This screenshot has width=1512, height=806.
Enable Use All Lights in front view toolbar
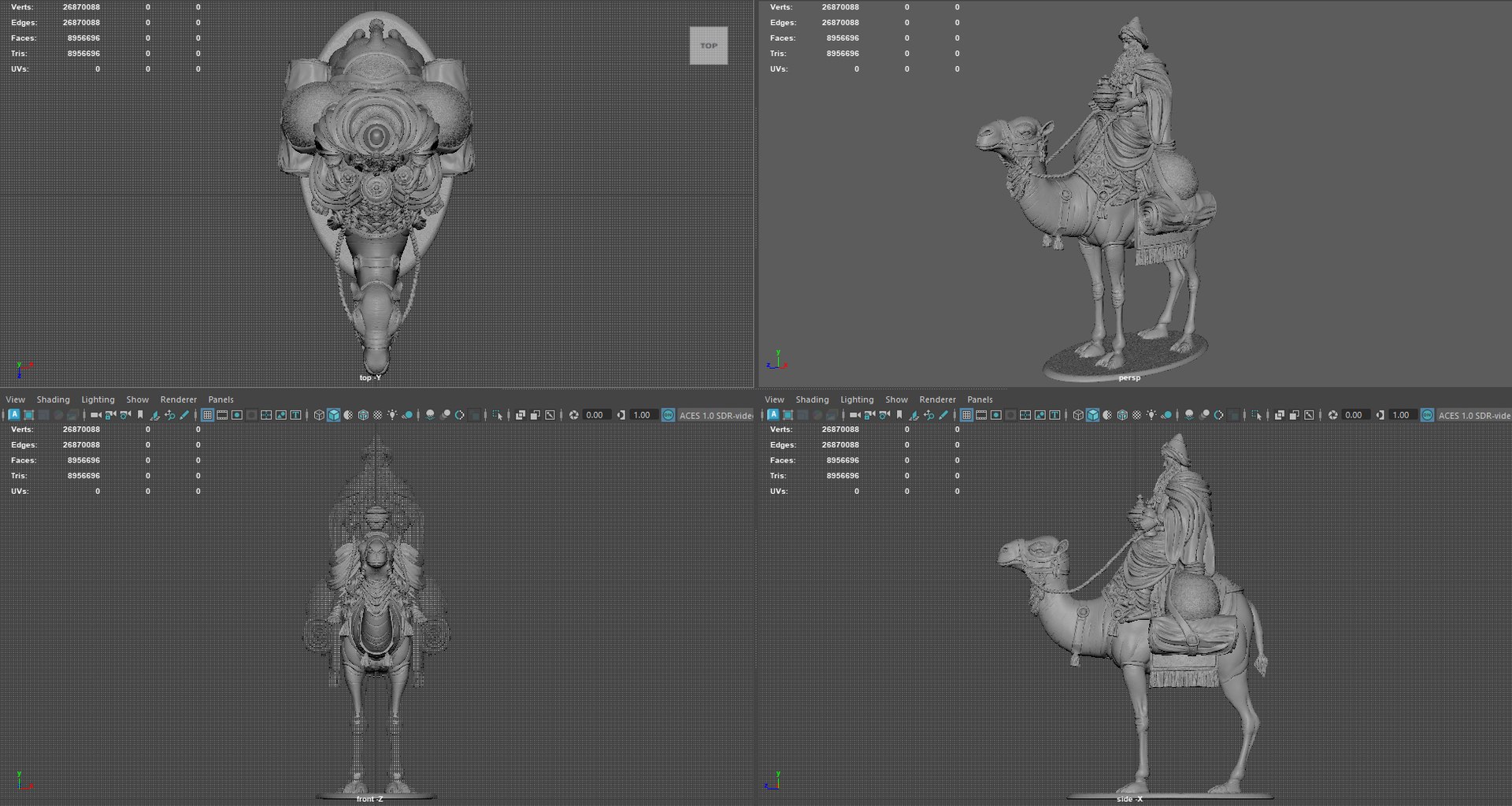point(392,415)
